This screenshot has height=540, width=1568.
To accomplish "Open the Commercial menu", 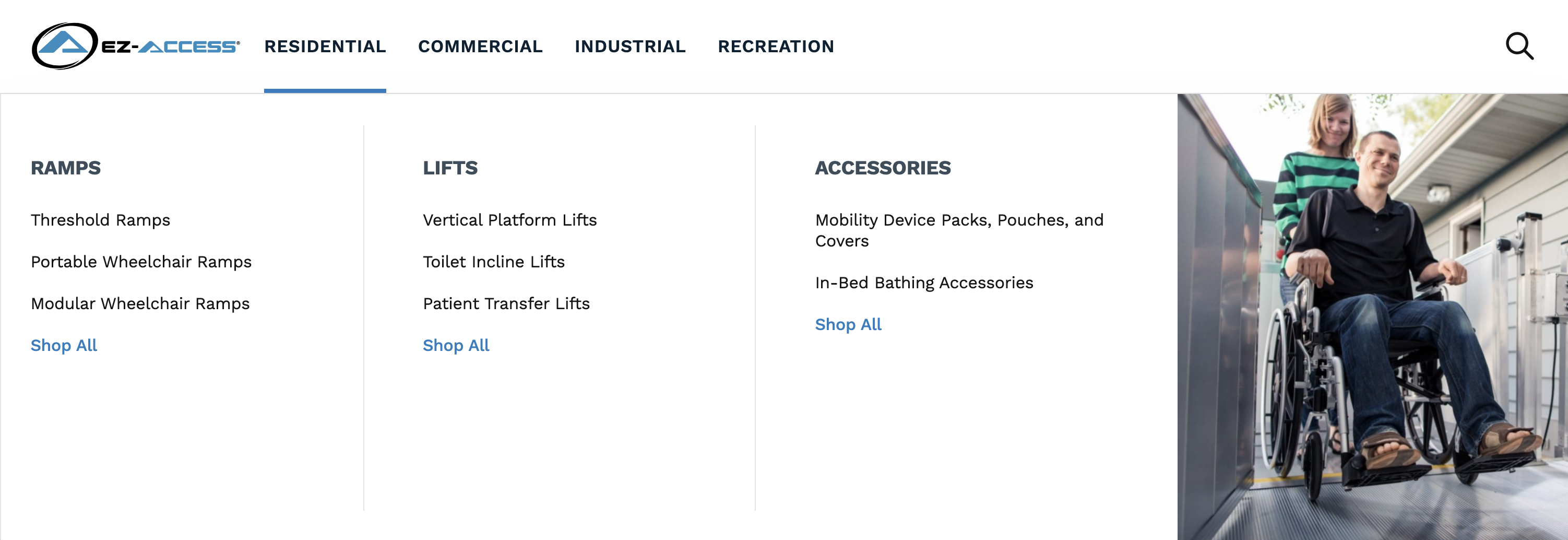I will [x=480, y=46].
